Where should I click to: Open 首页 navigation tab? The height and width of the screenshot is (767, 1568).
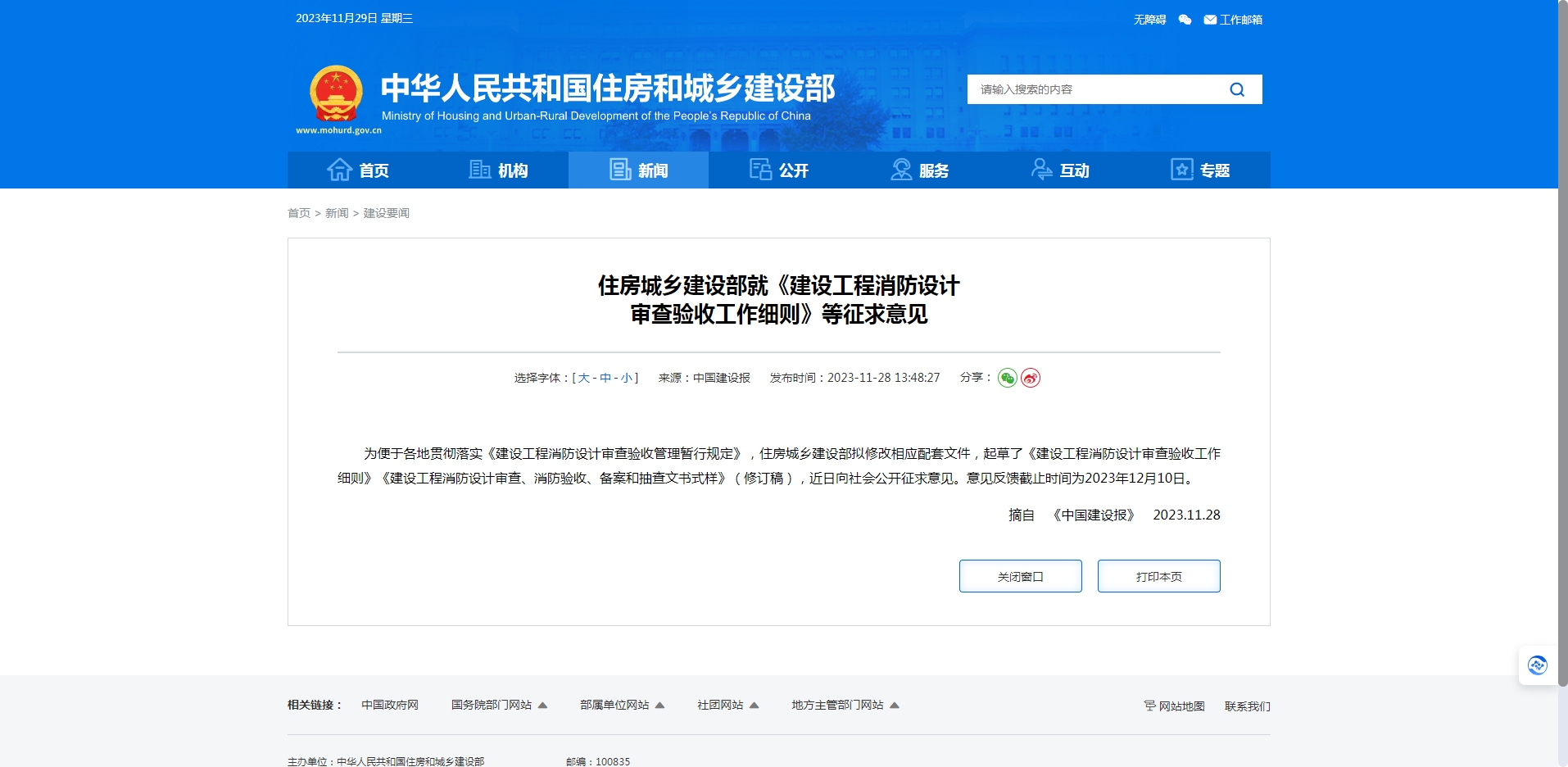pyautogui.click(x=358, y=170)
